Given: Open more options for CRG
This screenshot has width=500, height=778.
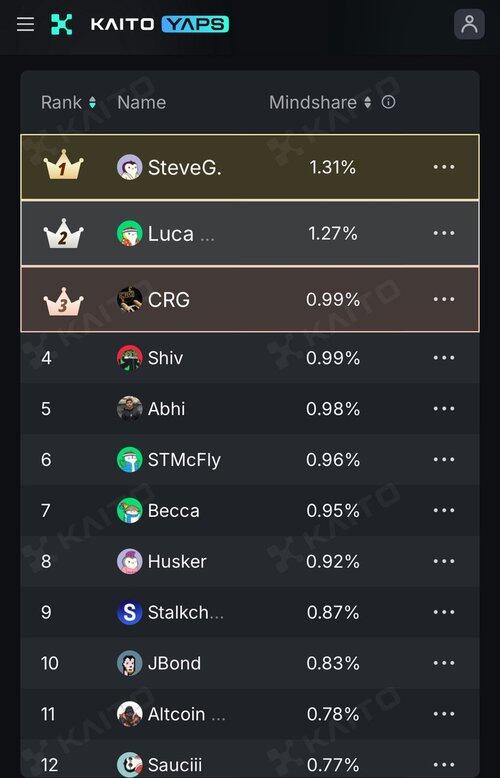Looking at the screenshot, I should click(444, 299).
